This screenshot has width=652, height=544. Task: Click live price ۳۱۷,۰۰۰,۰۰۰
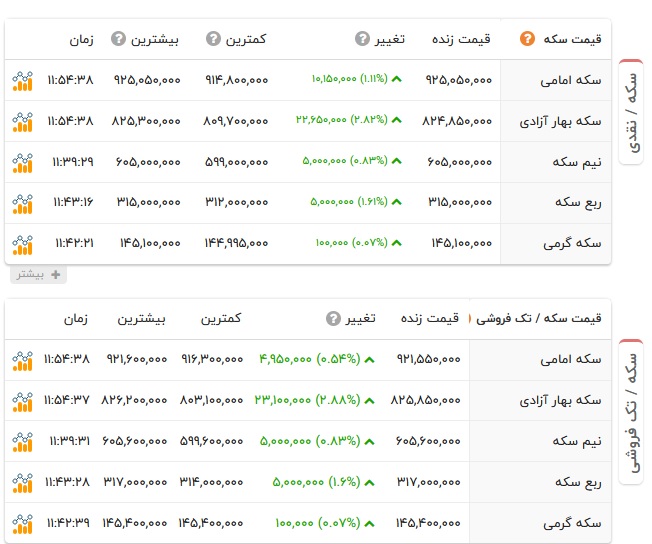point(429,482)
